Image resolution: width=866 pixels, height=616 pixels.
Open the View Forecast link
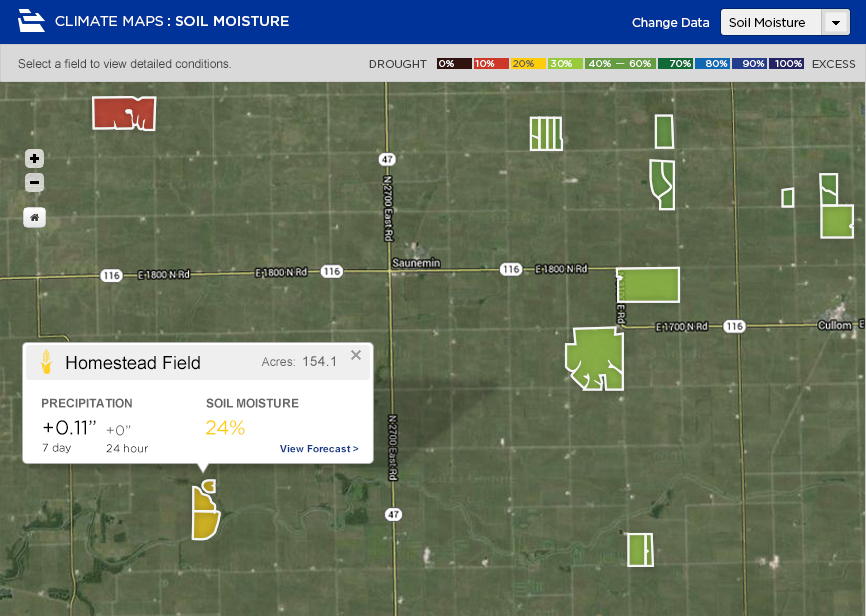tap(319, 449)
